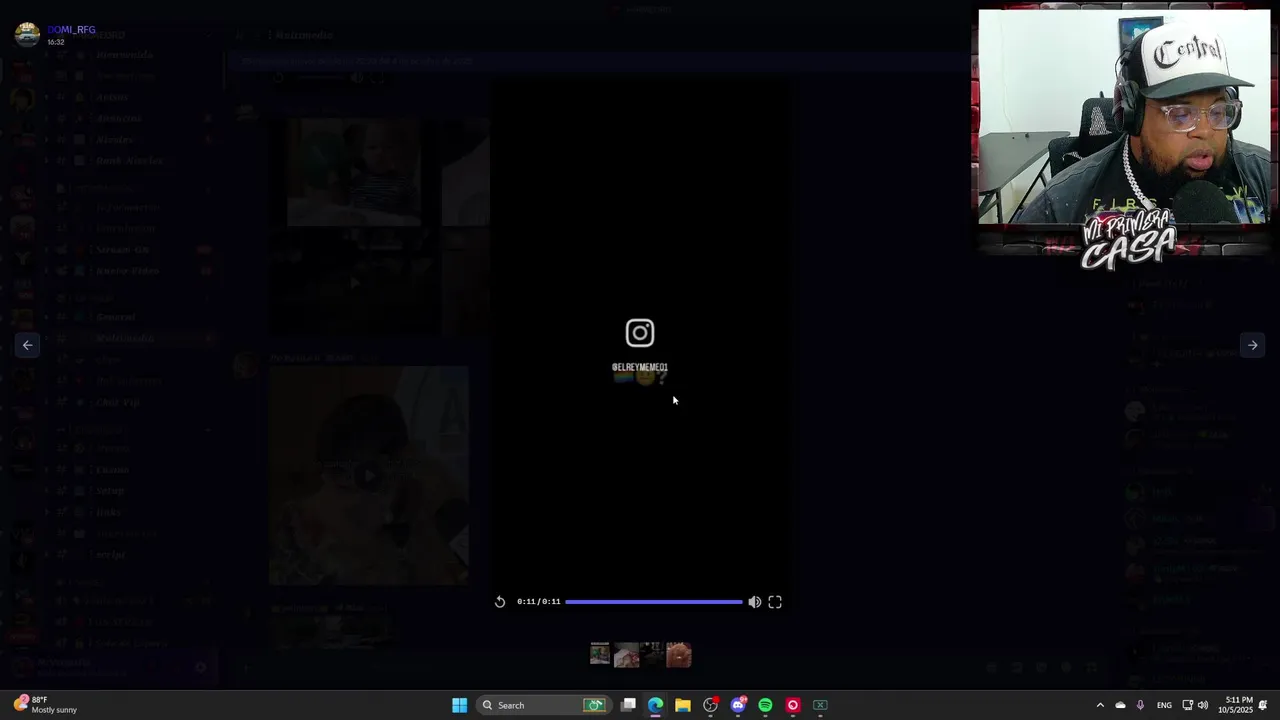Viewport: 1280px width, 720px height.
Task: Open the video in fullscreen mode
Action: [x=775, y=602]
